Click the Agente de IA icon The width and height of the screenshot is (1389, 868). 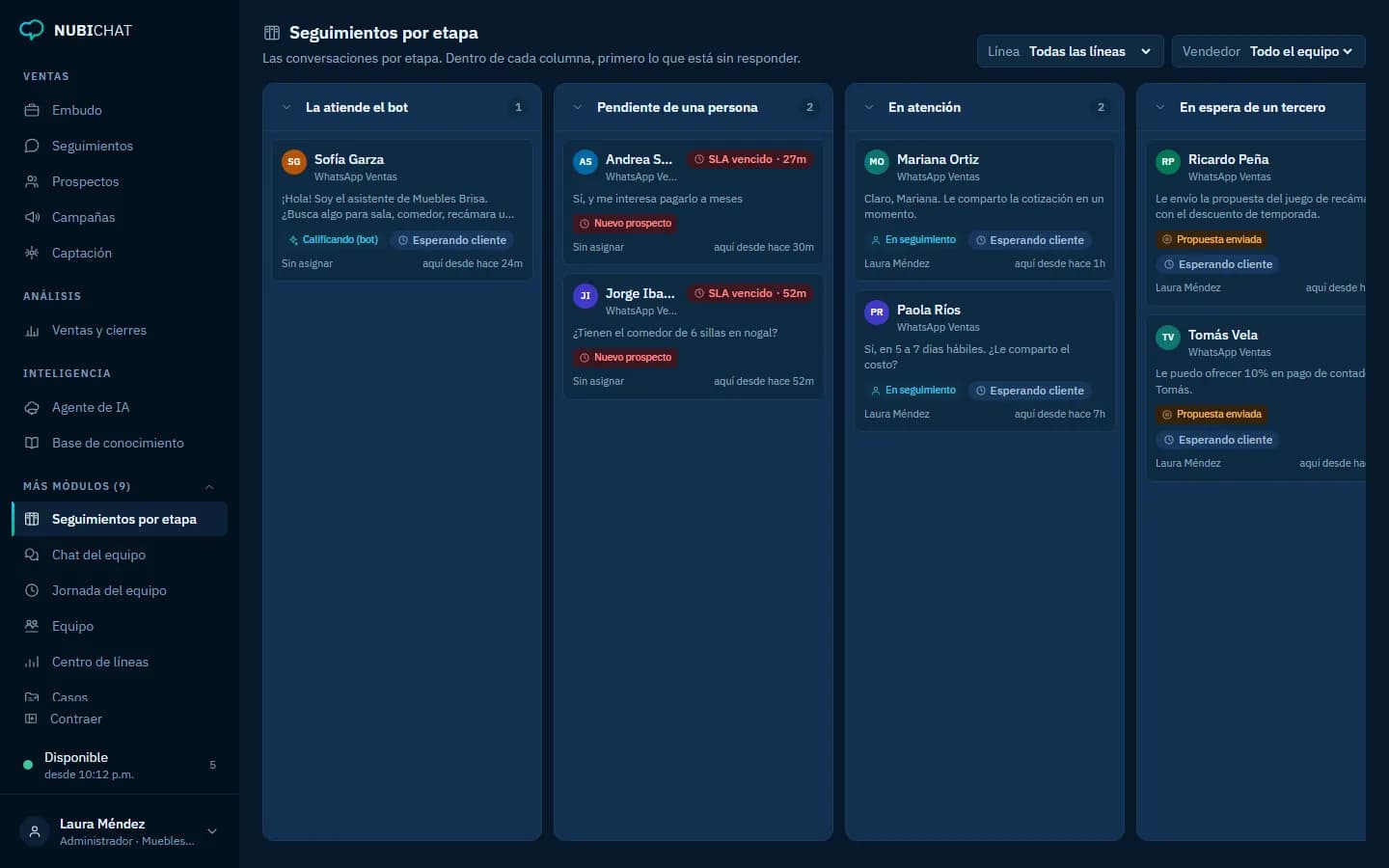tap(32, 407)
